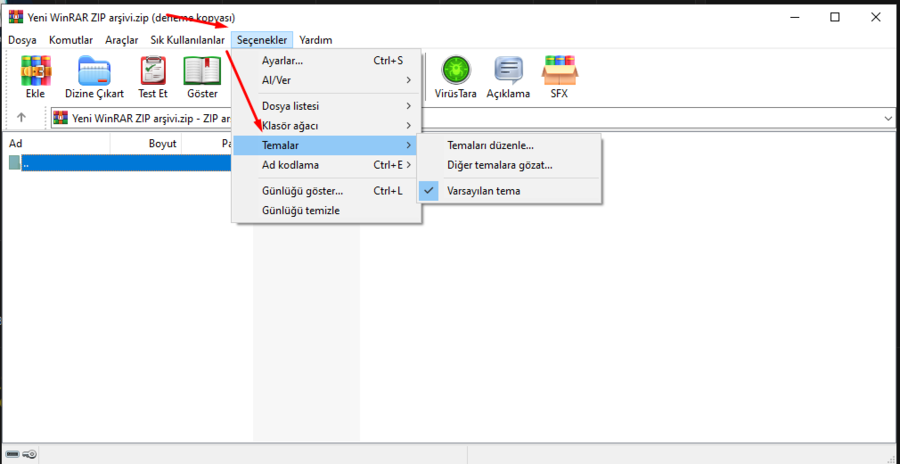Select Diğer temalara gözat... in the submenu
The width and height of the screenshot is (900, 464).
pyautogui.click(x=510, y=165)
